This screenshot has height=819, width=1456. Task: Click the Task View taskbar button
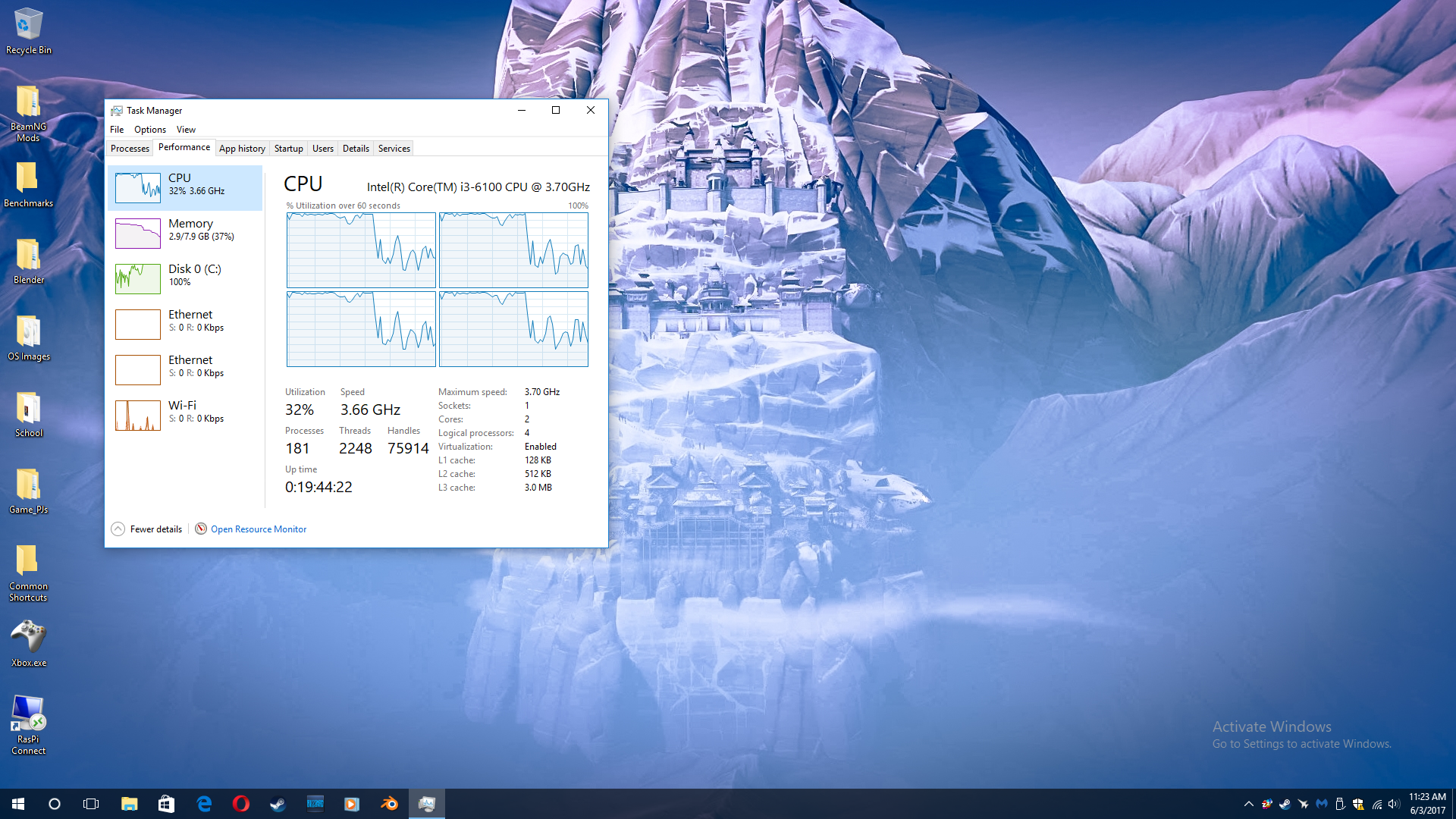(91, 804)
